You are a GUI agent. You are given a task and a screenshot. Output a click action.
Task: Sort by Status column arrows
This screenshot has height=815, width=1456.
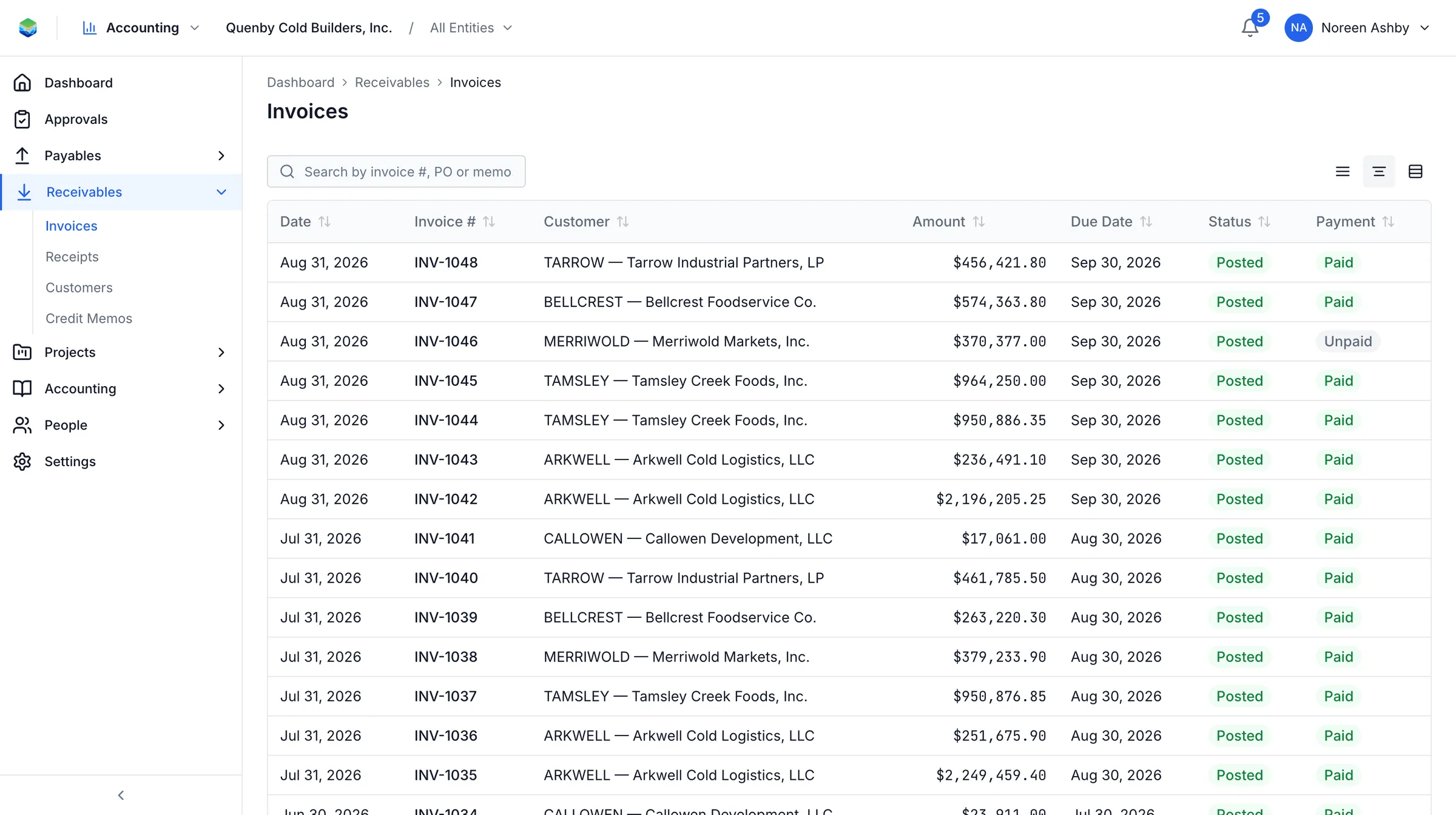coord(1264,222)
